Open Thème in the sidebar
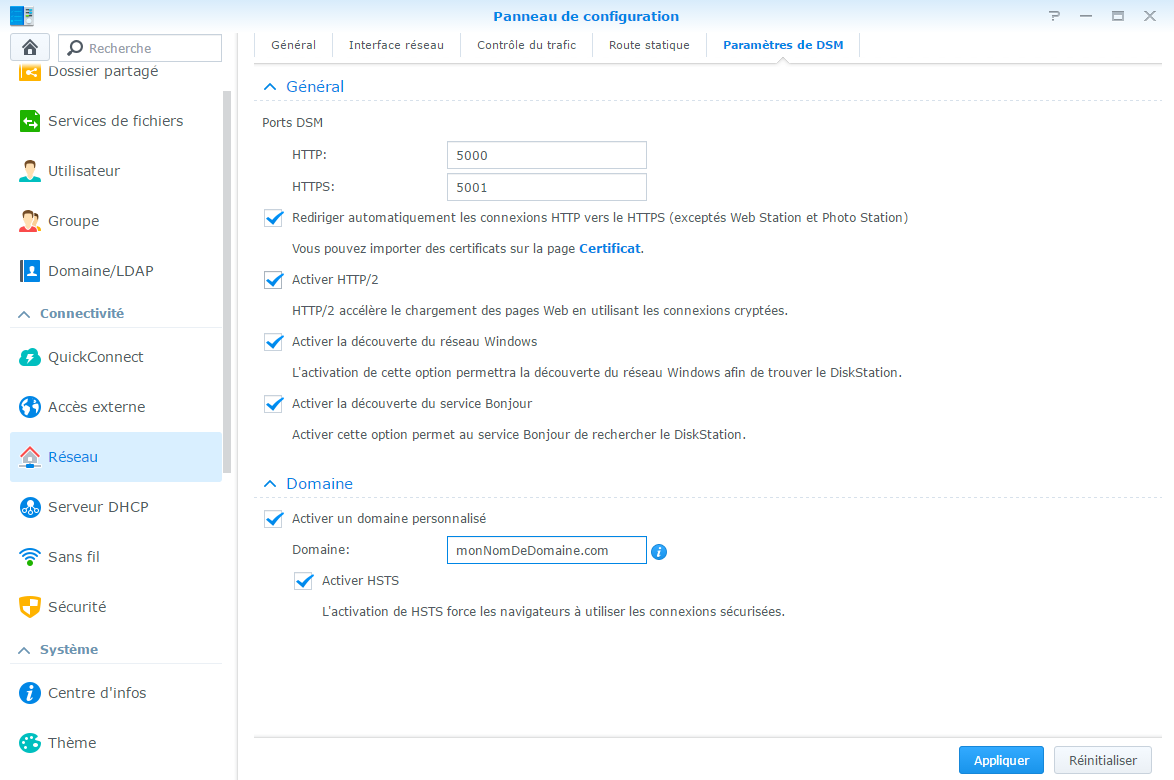1174x780 pixels. pyautogui.click(x=116, y=743)
